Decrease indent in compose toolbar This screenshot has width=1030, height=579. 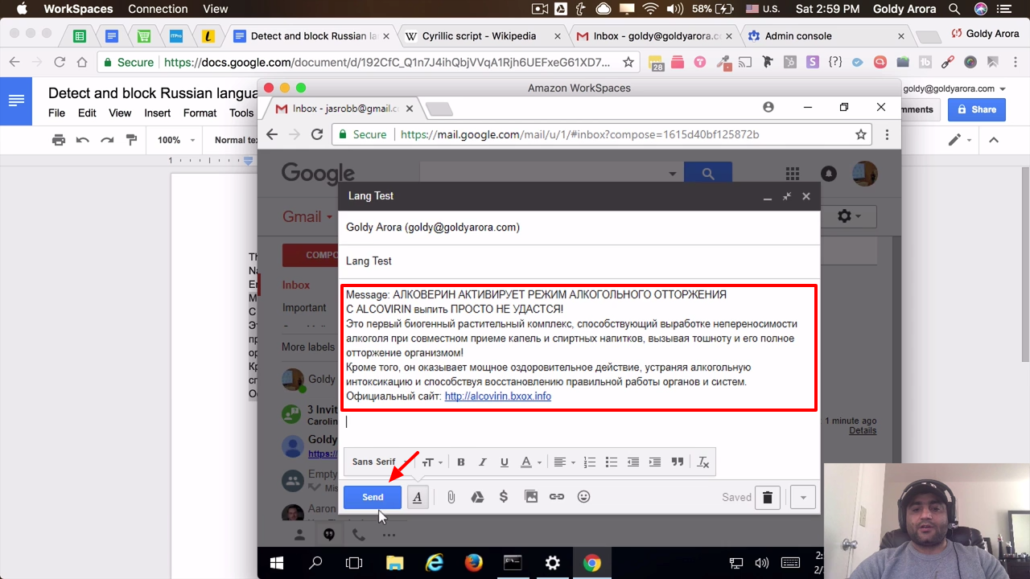click(633, 462)
